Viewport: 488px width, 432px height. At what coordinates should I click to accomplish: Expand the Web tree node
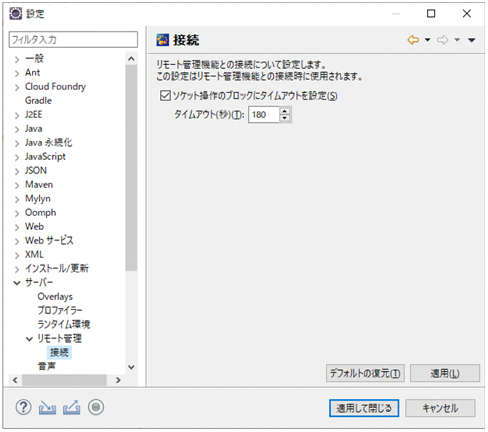(x=17, y=227)
